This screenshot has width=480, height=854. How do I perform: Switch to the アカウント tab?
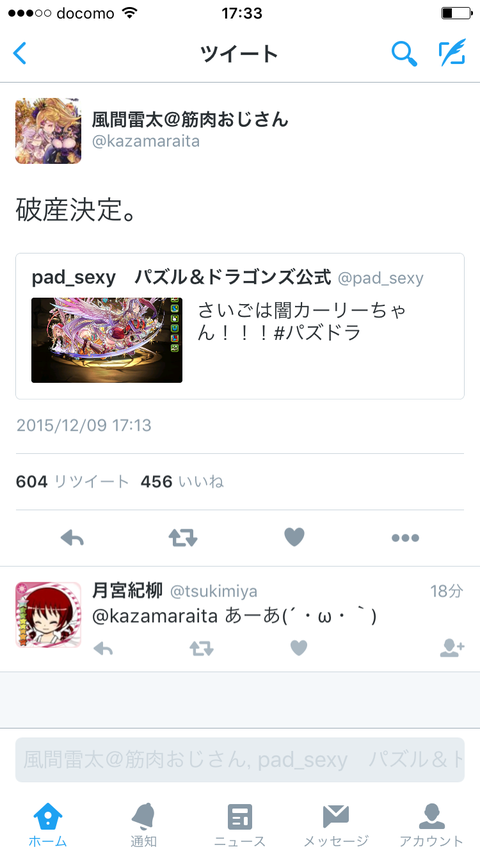432,825
